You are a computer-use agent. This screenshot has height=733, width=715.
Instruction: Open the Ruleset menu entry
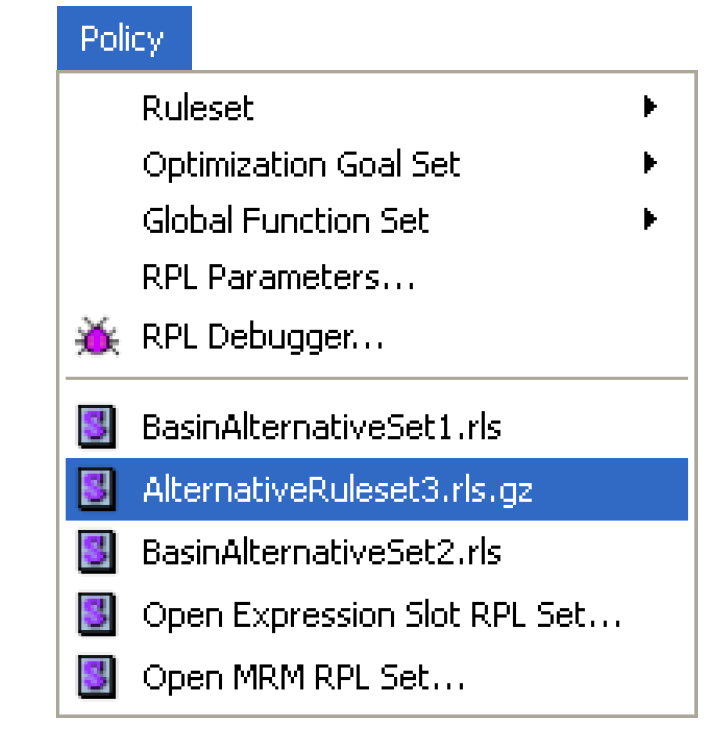(x=198, y=108)
